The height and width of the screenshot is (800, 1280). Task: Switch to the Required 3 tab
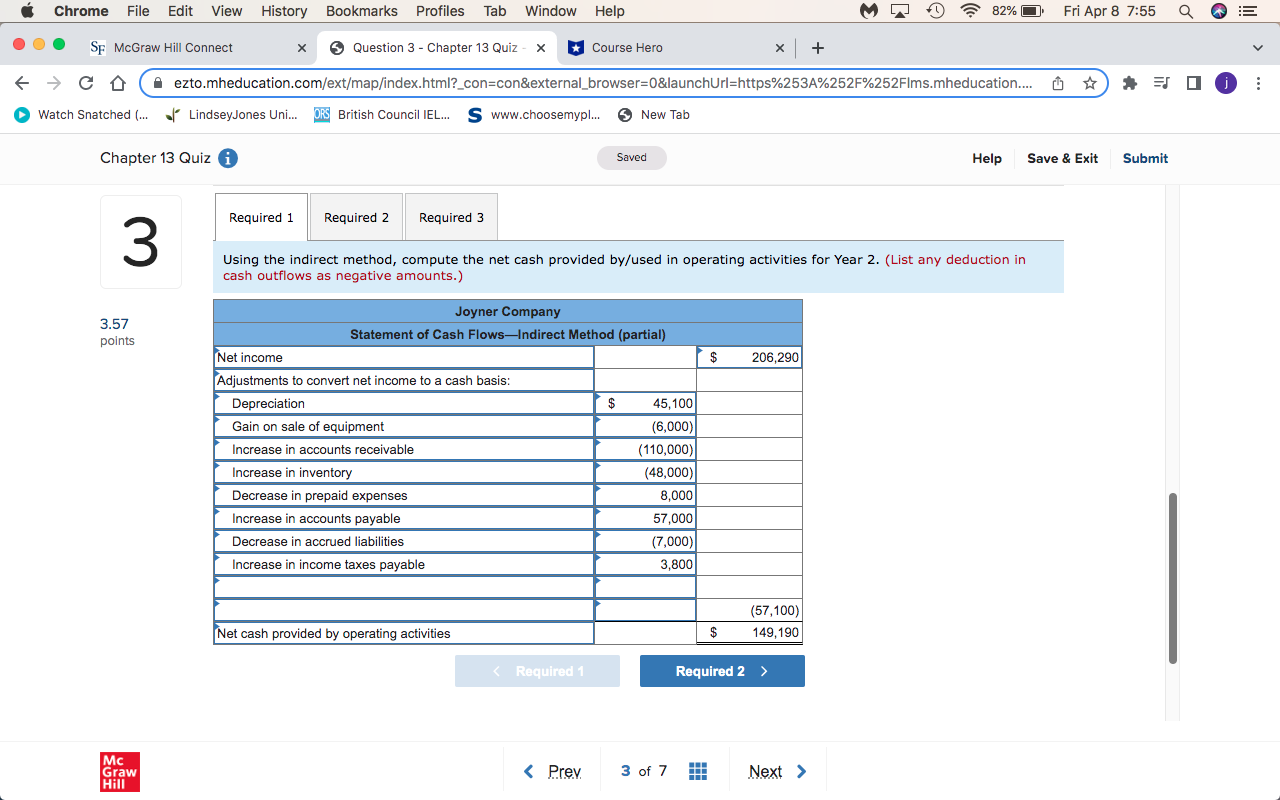451,217
